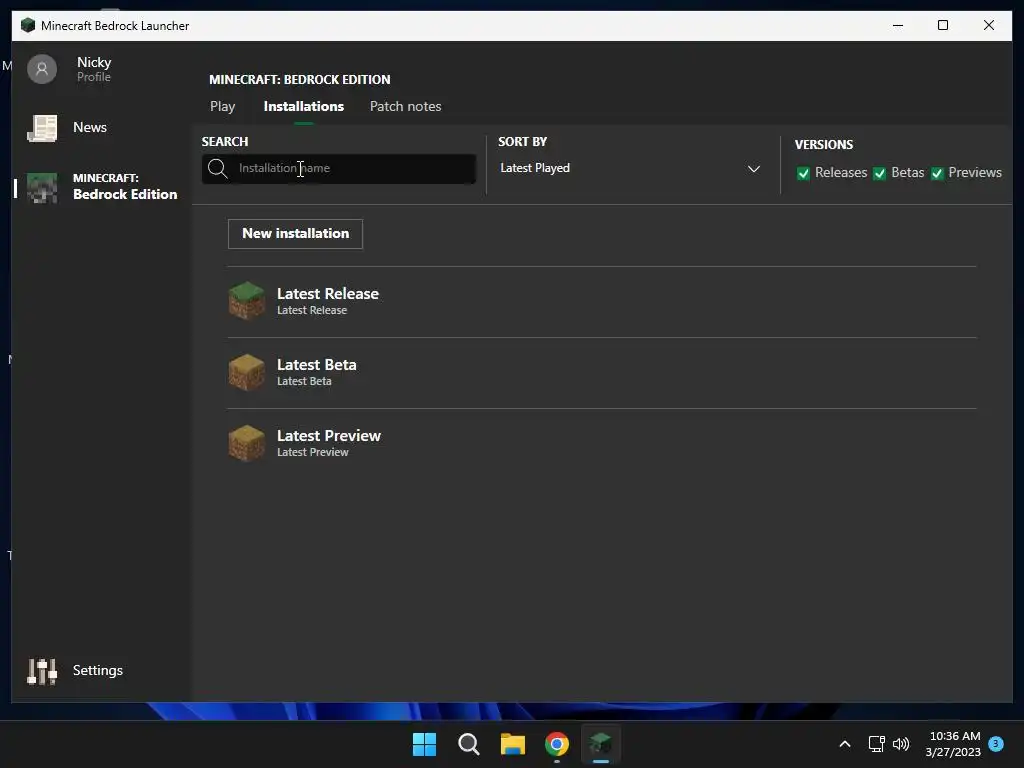Click network status tray icon
1024x768 pixels.
point(876,744)
